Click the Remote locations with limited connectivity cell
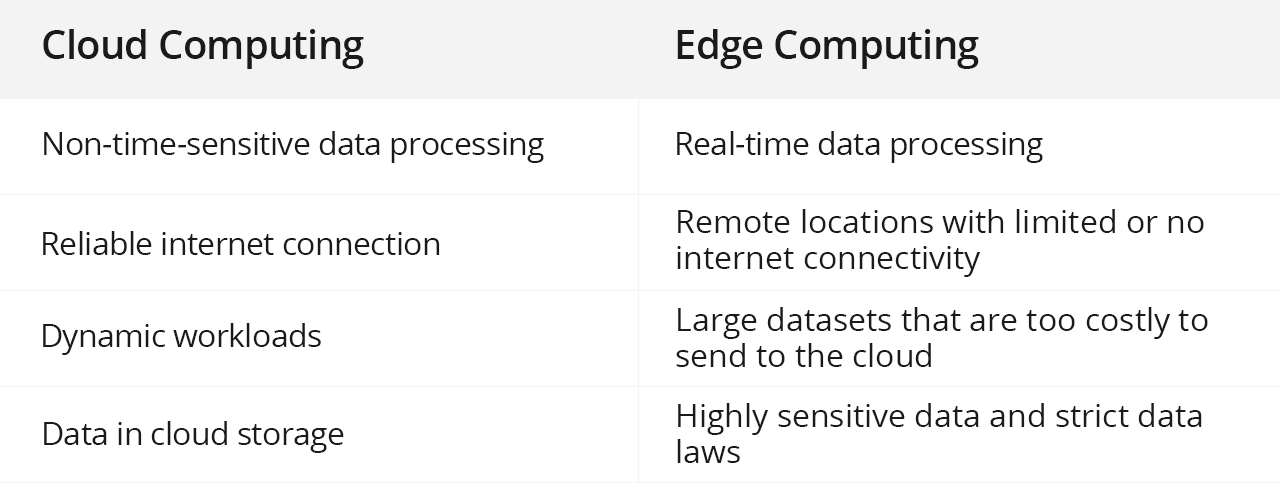This screenshot has height=484, width=1280. [938, 240]
